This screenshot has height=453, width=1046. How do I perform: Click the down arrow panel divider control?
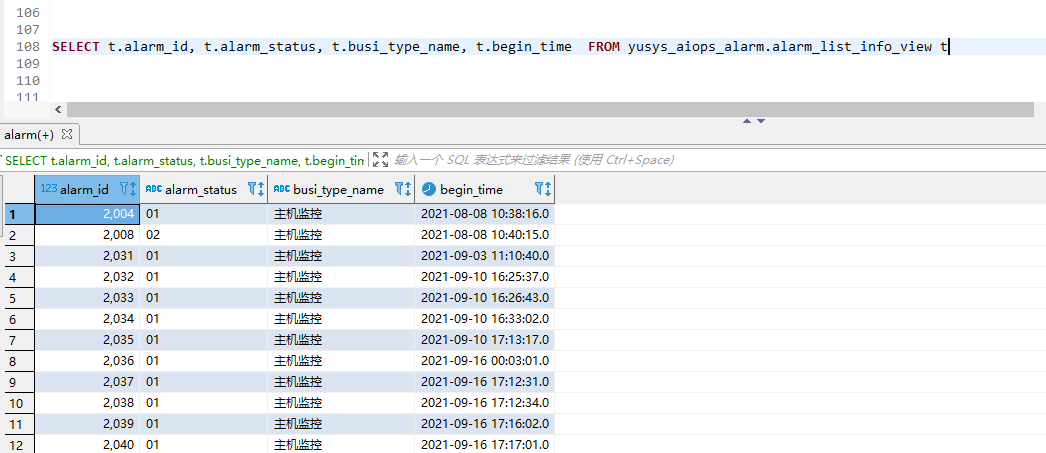(760, 121)
